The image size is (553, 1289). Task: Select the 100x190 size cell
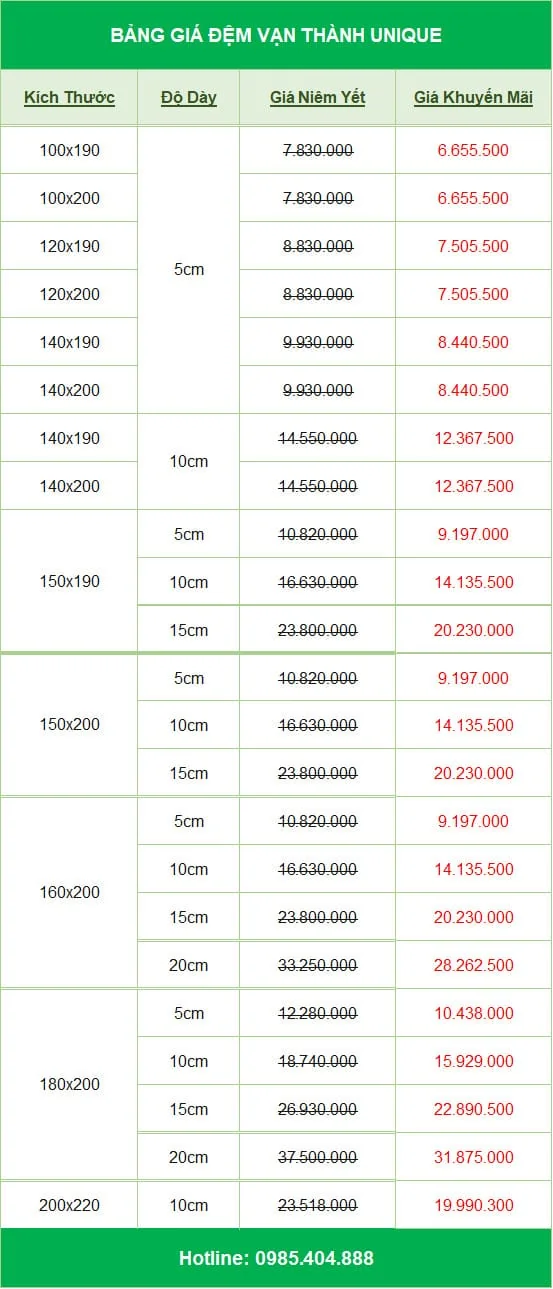click(69, 150)
